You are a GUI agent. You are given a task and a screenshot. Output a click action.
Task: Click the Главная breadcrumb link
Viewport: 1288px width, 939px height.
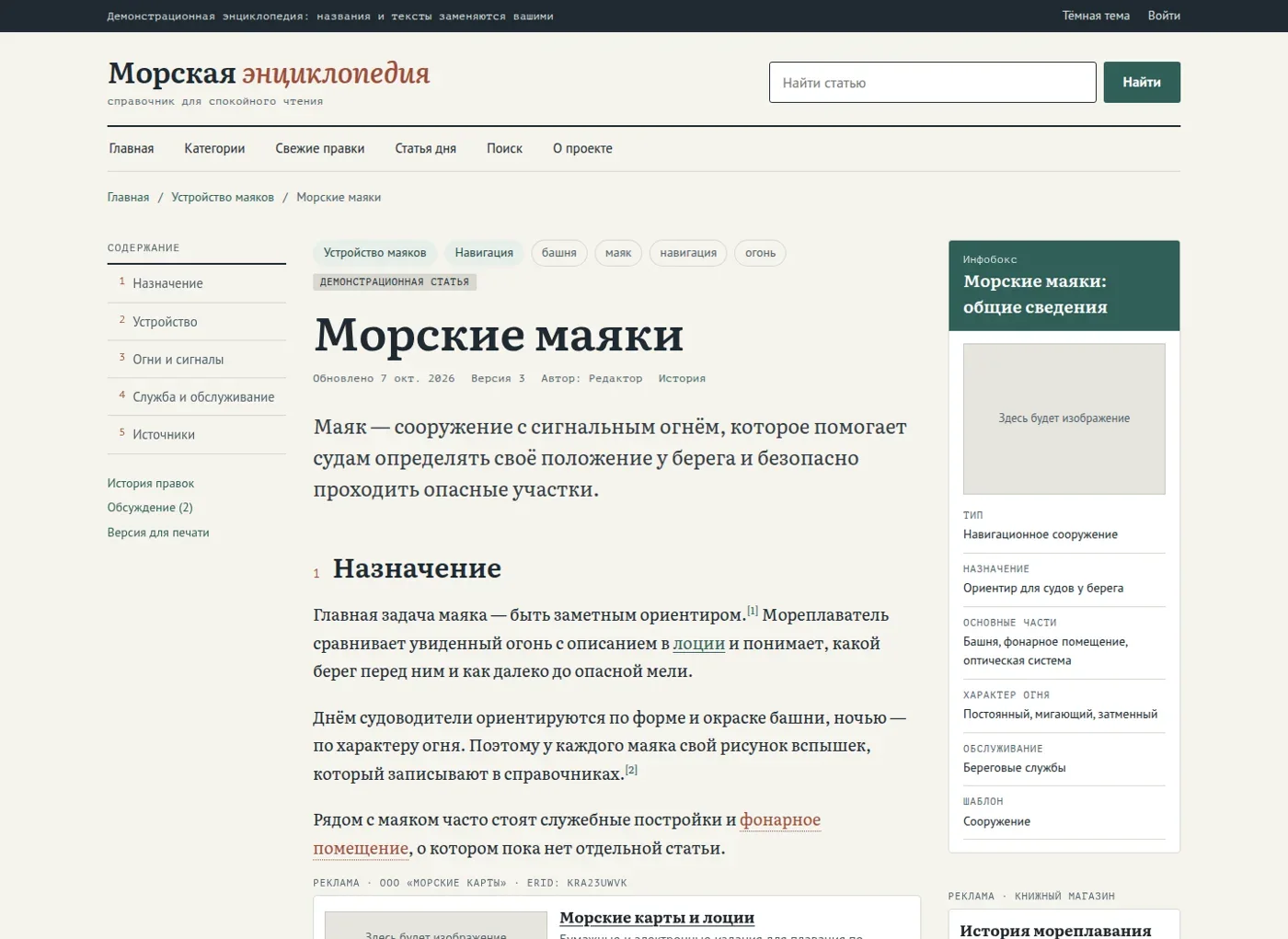(x=128, y=197)
